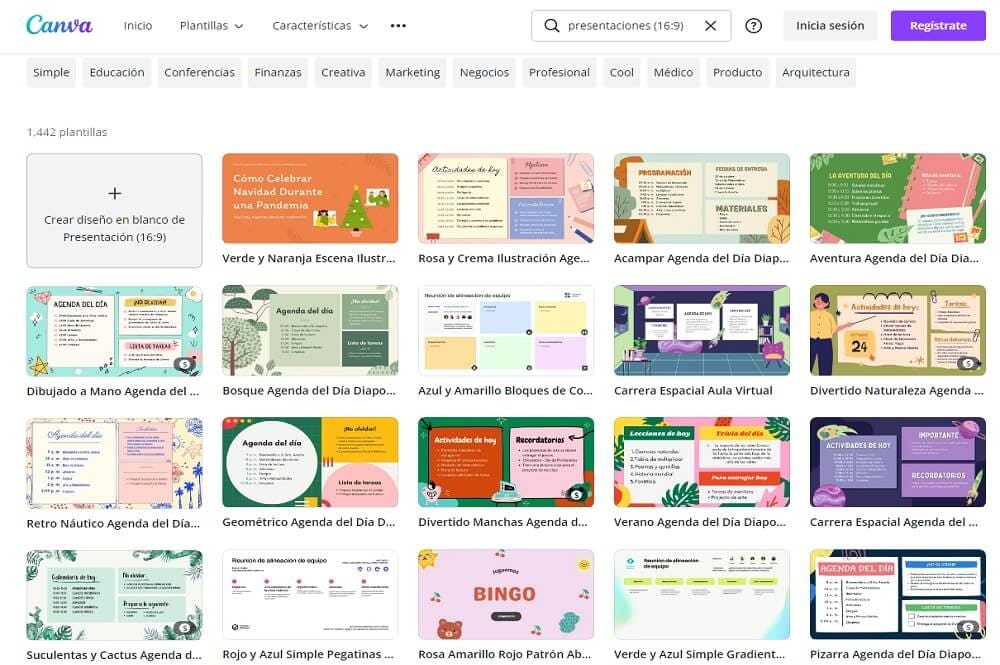Click the search magnifying glass icon

click(552, 25)
